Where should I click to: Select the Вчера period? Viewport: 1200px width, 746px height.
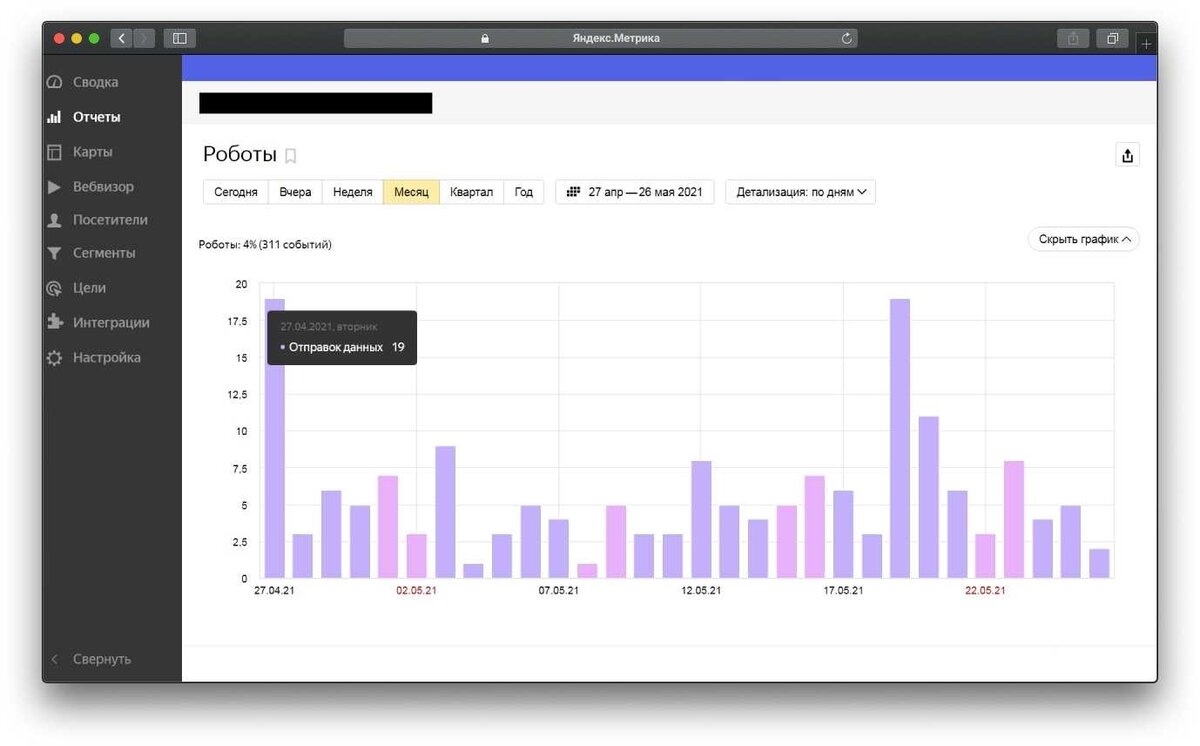[x=295, y=192]
